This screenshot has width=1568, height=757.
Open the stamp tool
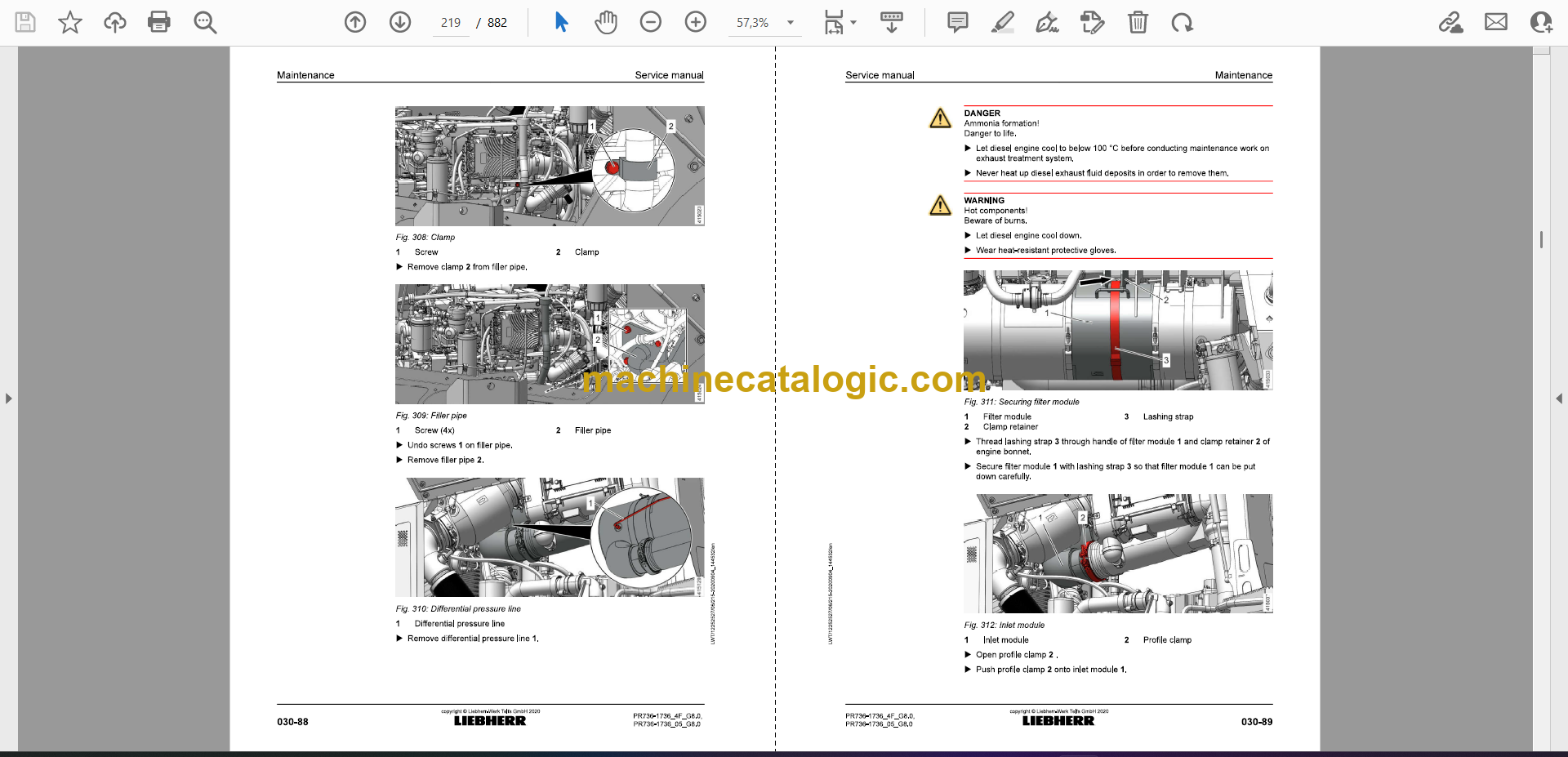[x=1092, y=22]
